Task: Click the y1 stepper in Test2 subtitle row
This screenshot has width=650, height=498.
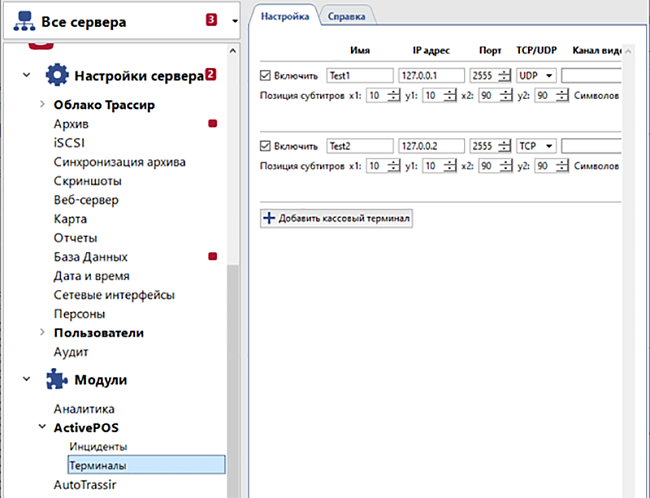Action: click(x=450, y=166)
